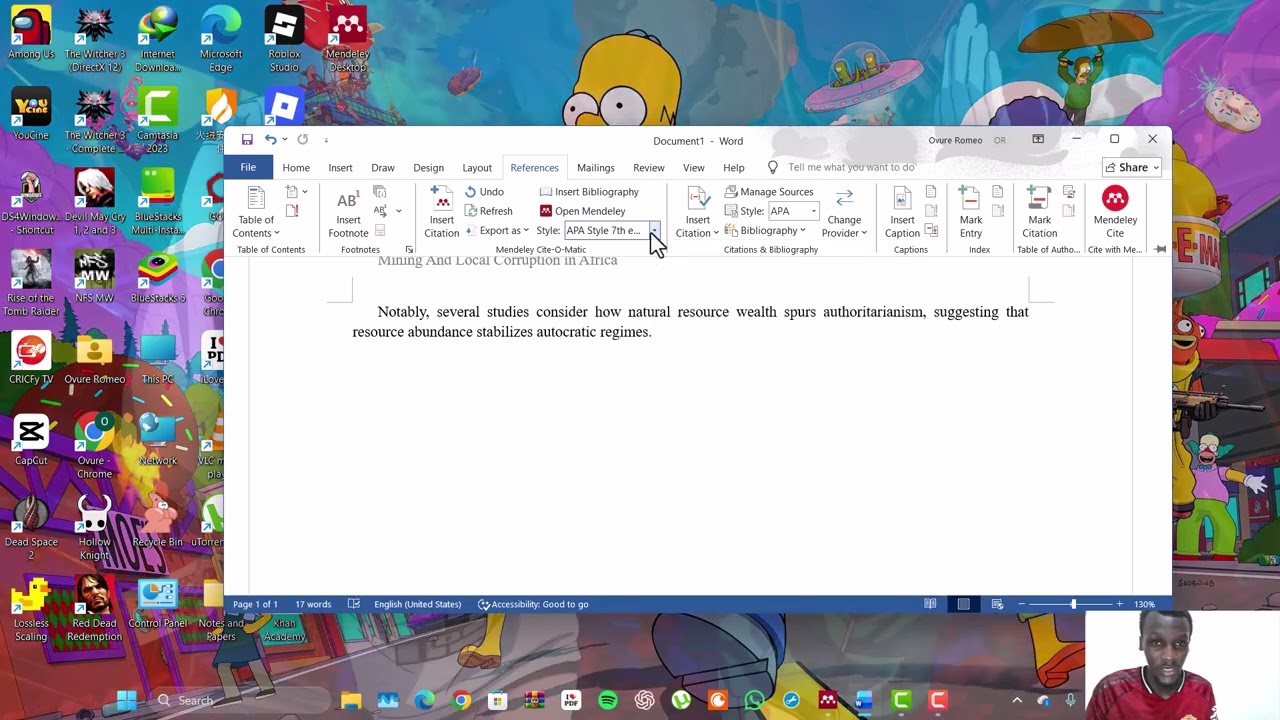Click Accessibility: Good to go status
Image resolution: width=1280 pixels, height=720 pixels.
(x=533, y=604)
